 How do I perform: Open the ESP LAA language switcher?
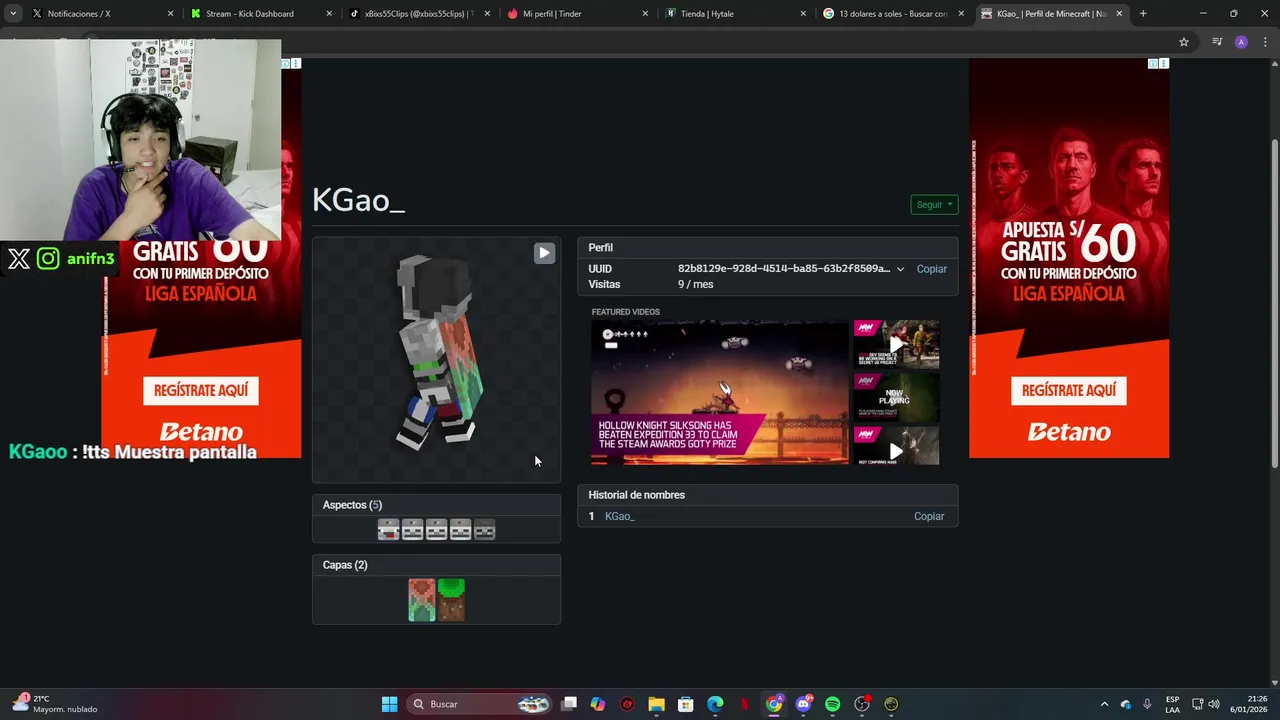tap(1172, 704)
